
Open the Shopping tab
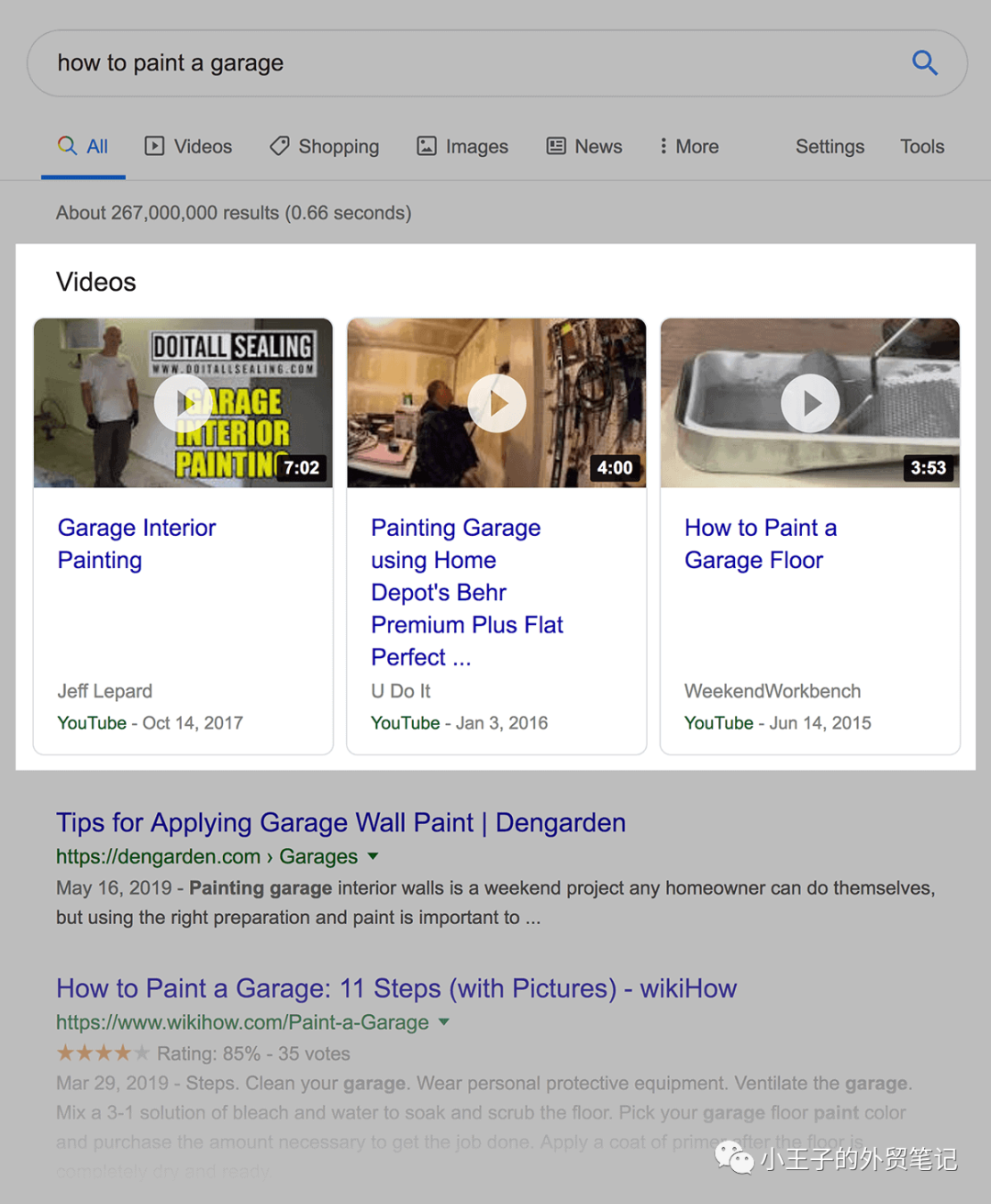click(x=324, y=147)
